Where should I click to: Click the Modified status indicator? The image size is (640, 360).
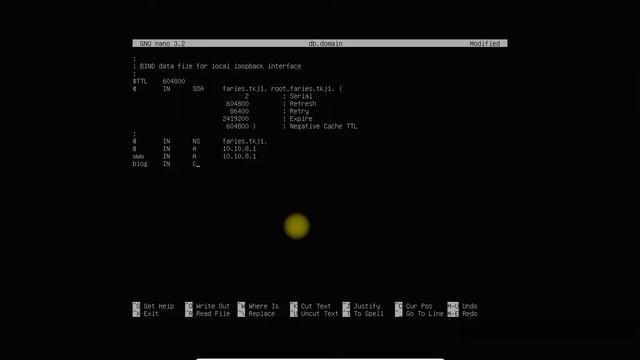(484, 43)
